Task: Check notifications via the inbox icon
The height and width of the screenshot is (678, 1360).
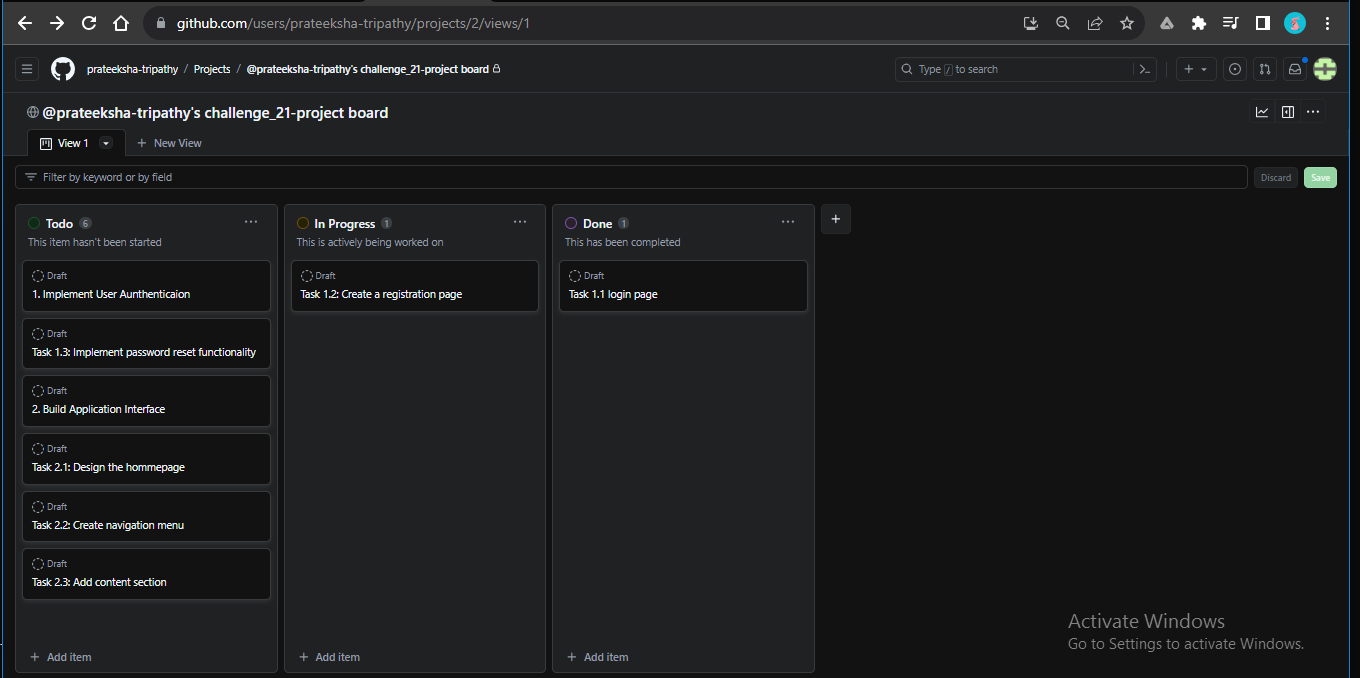Action: pos(1294,69)
